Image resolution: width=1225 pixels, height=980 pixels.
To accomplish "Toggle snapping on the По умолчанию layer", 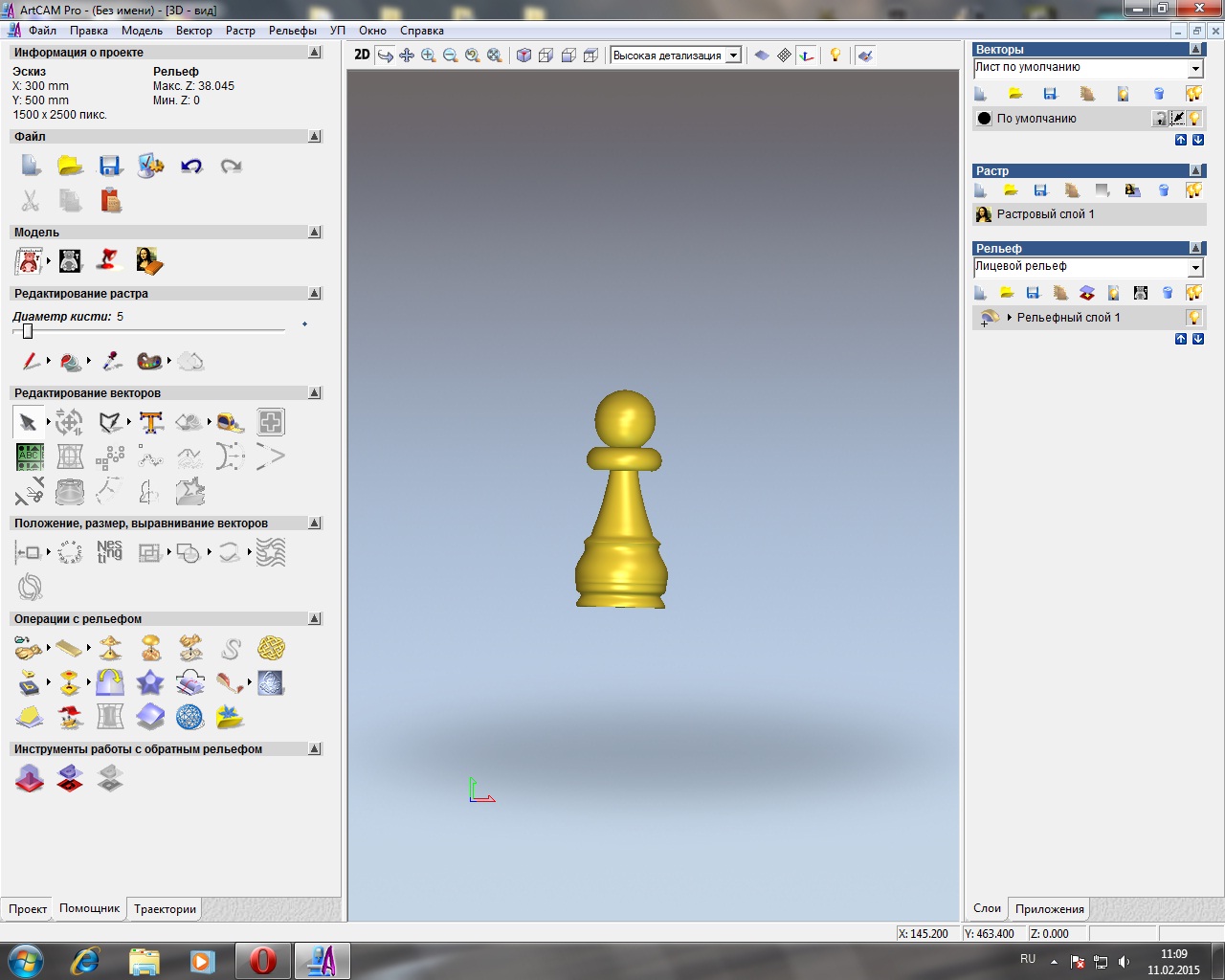I will (x=1178, y=119).
